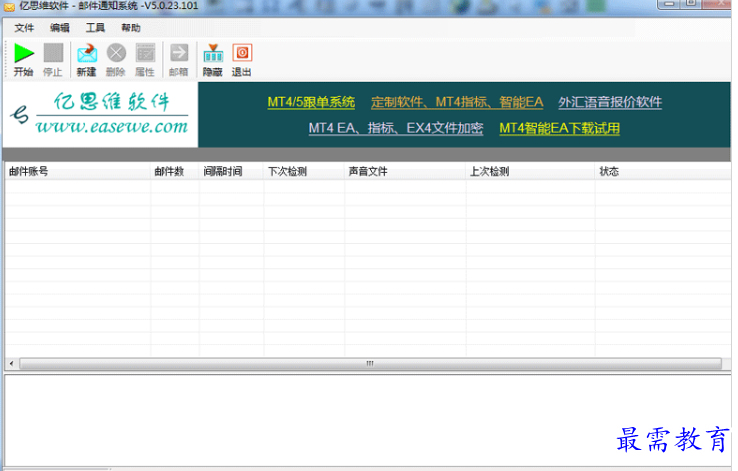Sort by 下次检测 column header
Image resolution: width=738 pixels, height=471 pixels.
pyautogui.click(x=305, y=171)
